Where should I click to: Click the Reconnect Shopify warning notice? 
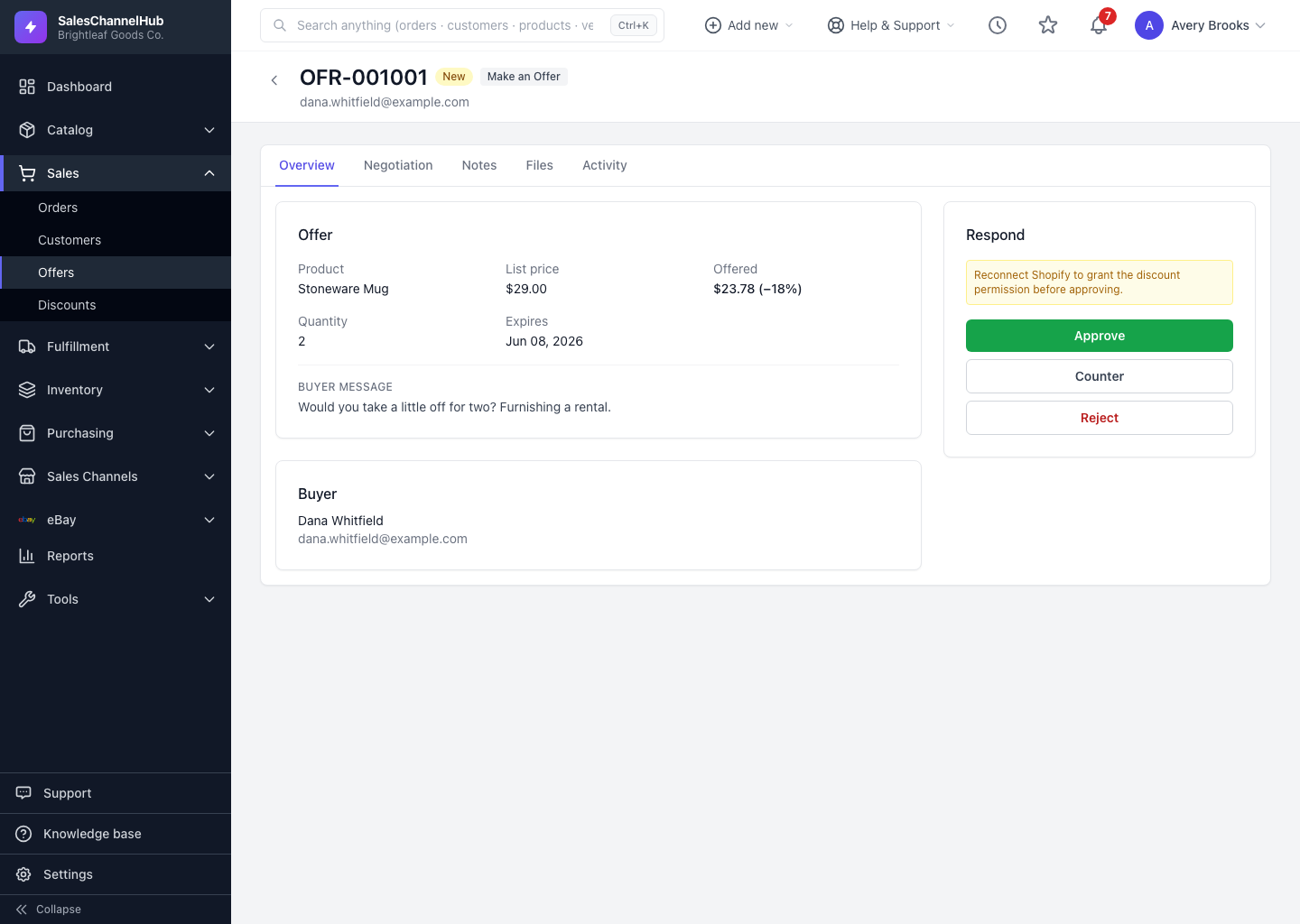point(1100,282)
